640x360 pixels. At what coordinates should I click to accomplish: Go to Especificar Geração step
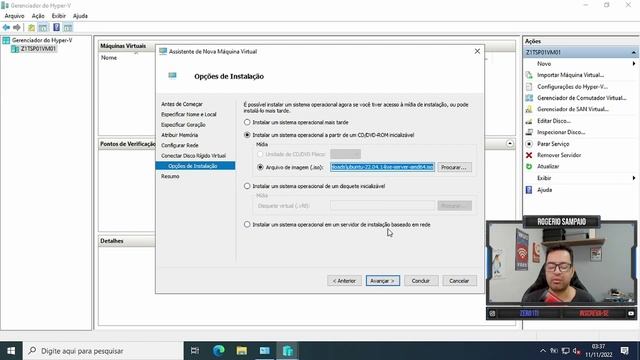[183, 124]
